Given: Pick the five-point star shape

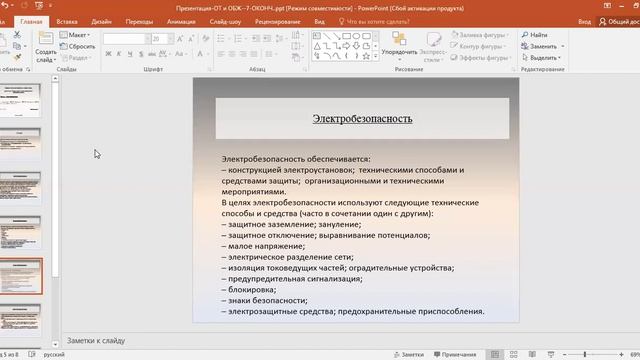Looking at the screenshot, I should click(x=366, y=56).
